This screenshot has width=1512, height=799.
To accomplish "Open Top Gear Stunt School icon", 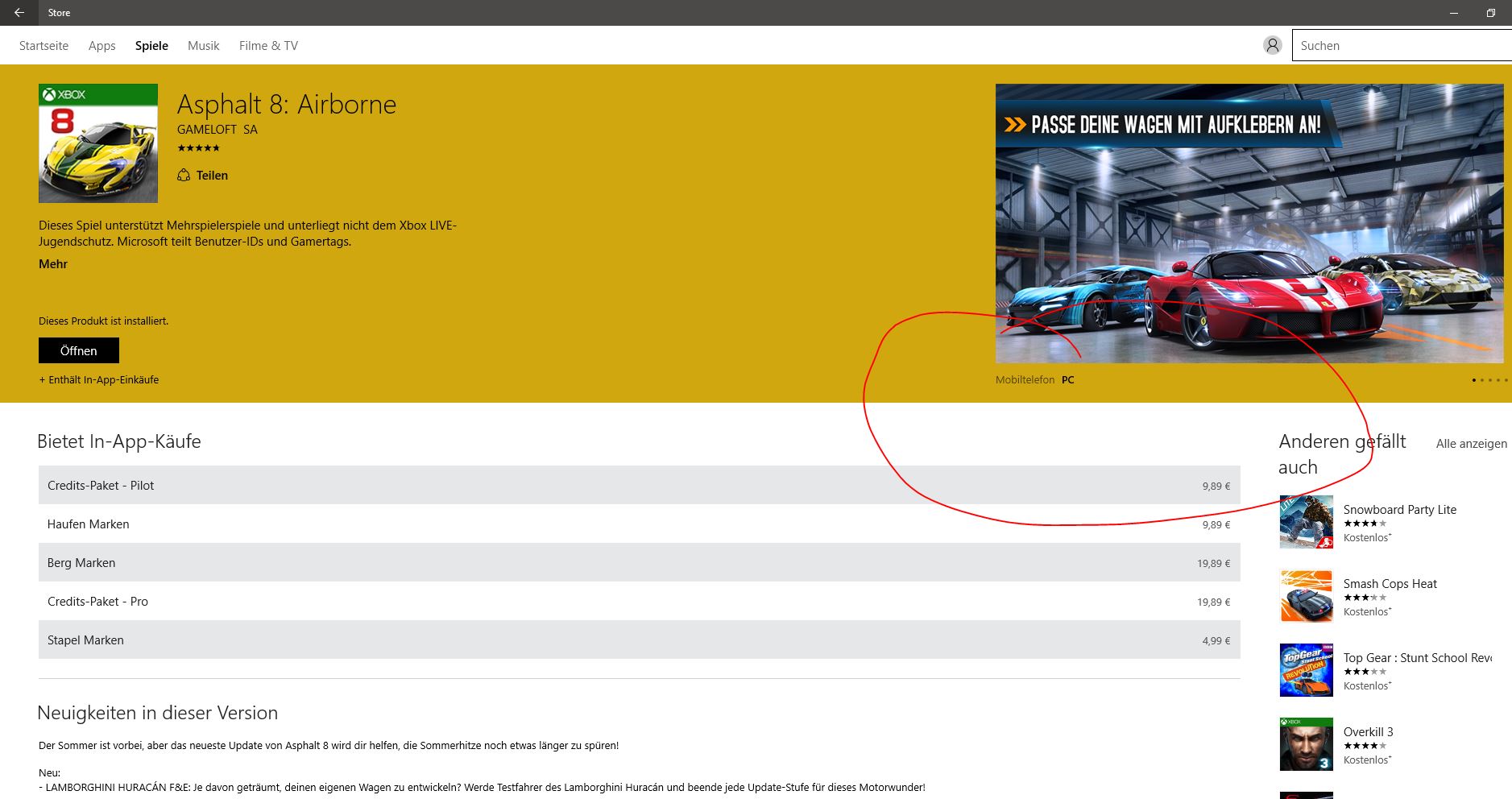I will tap(1307, 670).
